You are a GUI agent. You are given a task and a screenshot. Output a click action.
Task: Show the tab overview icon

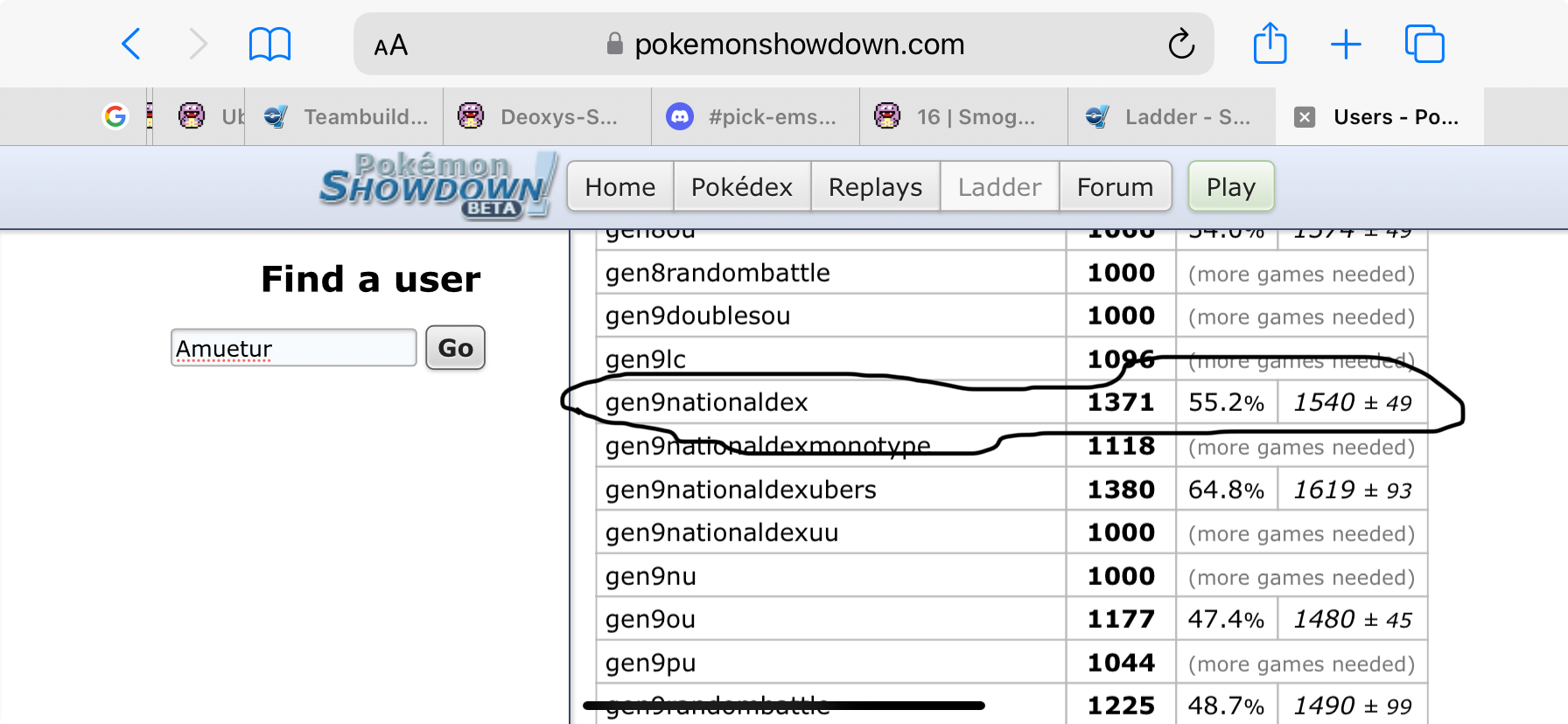click(x=1424, y=44)
